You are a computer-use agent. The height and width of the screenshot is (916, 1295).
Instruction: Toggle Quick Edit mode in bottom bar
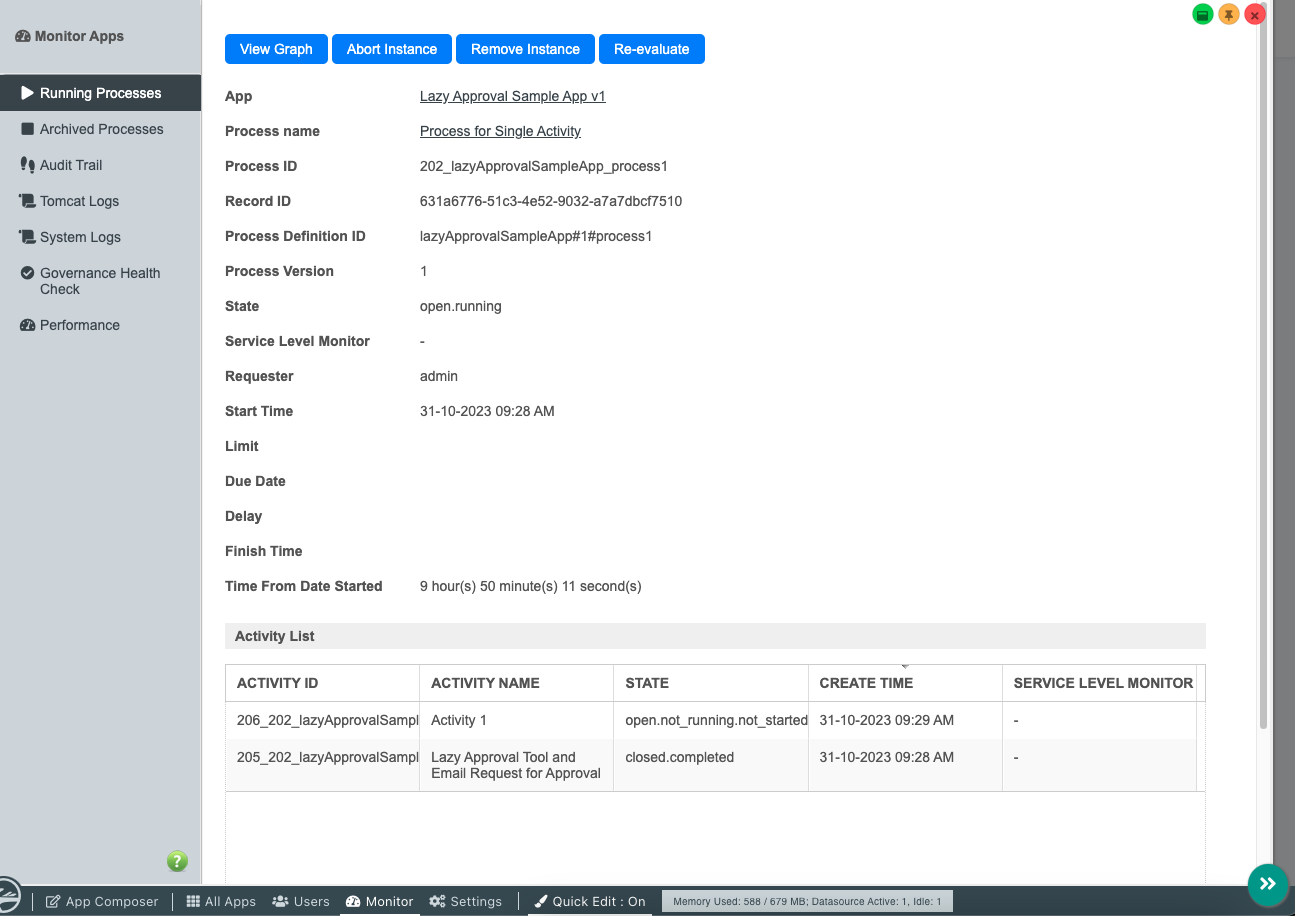[x=589, y=901]
